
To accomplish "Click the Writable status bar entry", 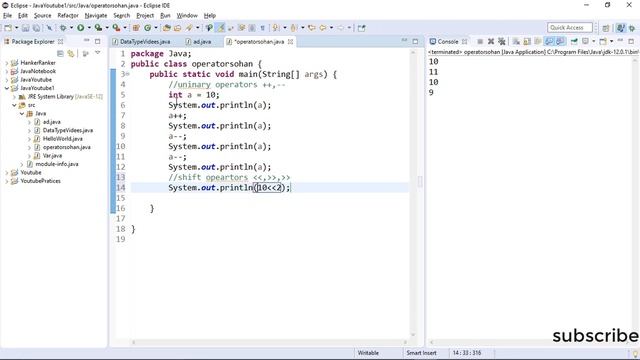I will pos(368,353).
